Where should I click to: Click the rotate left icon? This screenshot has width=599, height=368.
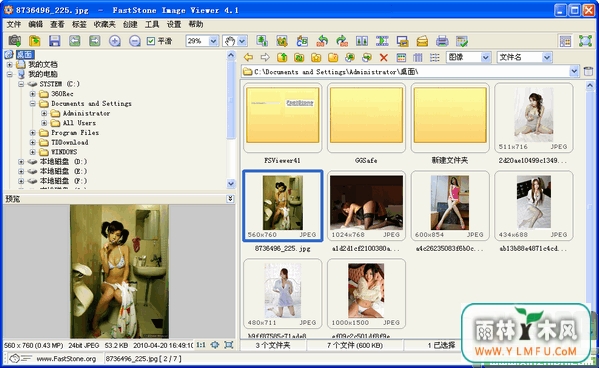(x=322, y=41)
